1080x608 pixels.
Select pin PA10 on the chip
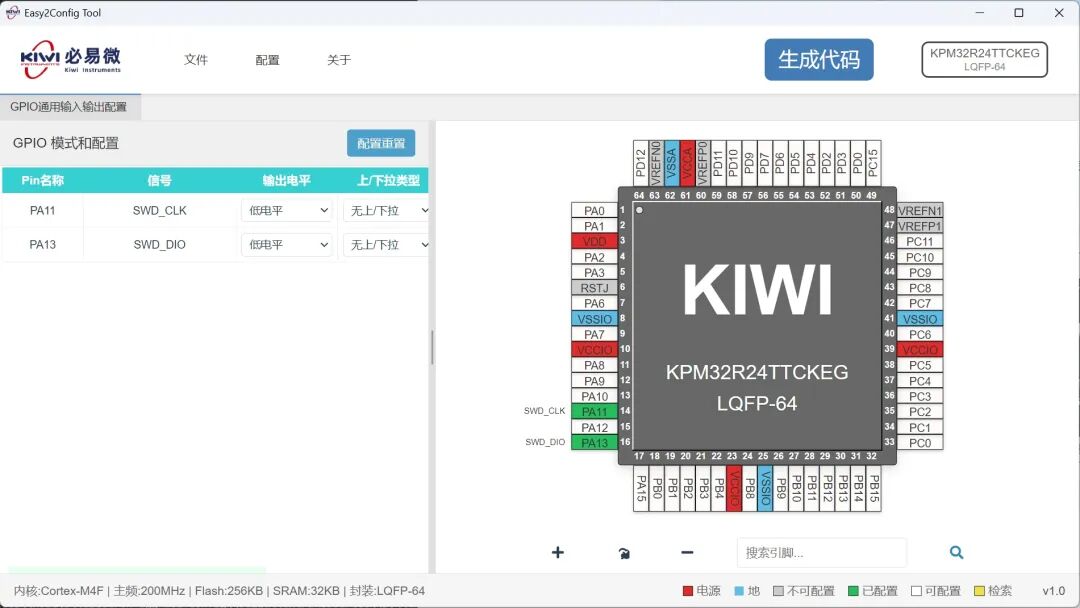click(x=594, y=397)
